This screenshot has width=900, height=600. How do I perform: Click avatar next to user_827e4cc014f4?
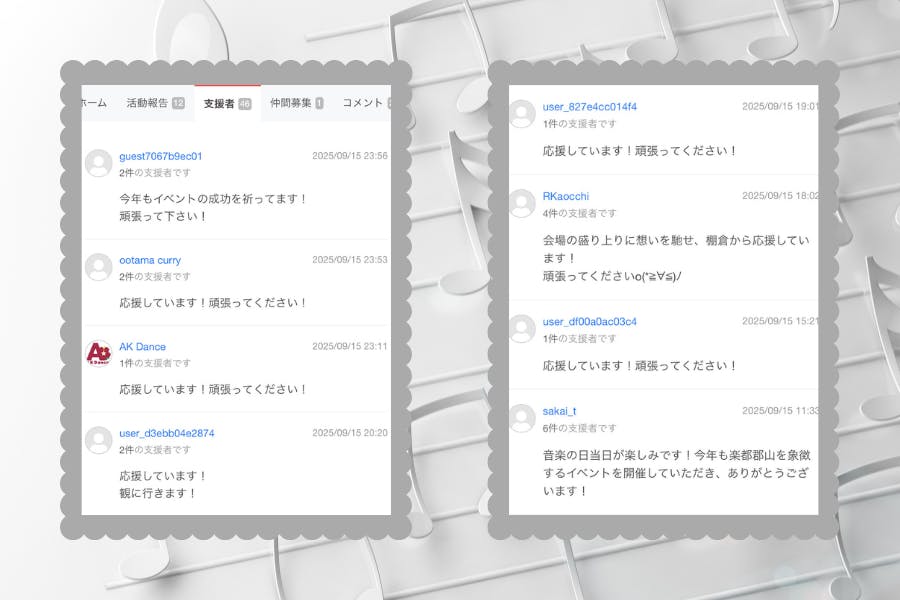[522, 113]
